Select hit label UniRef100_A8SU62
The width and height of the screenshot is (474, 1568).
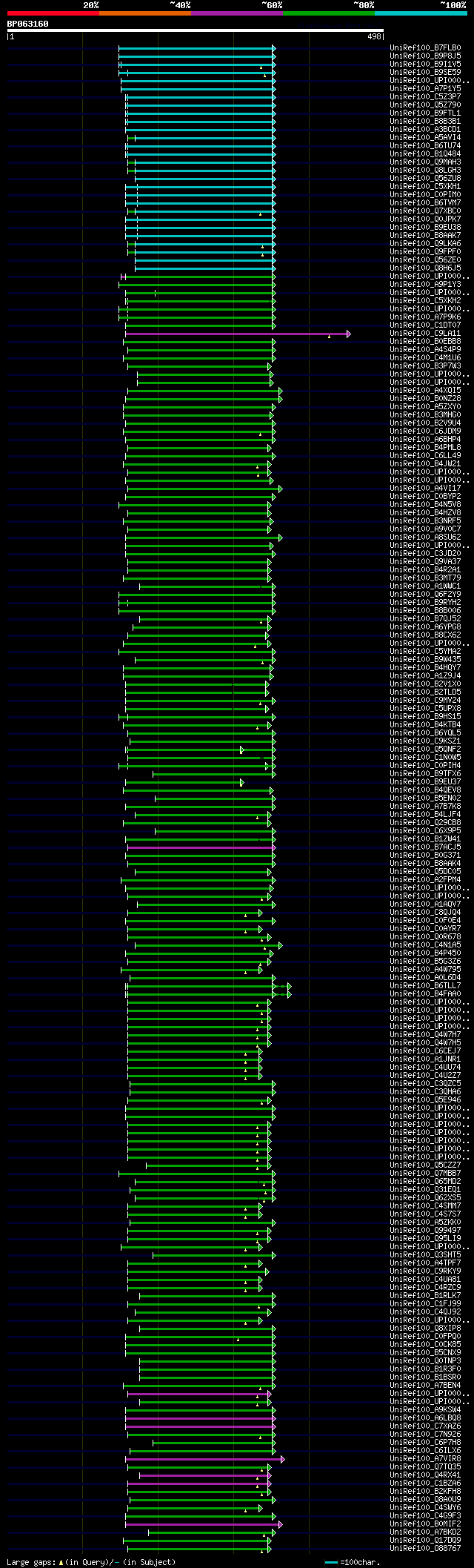[425, 537]
